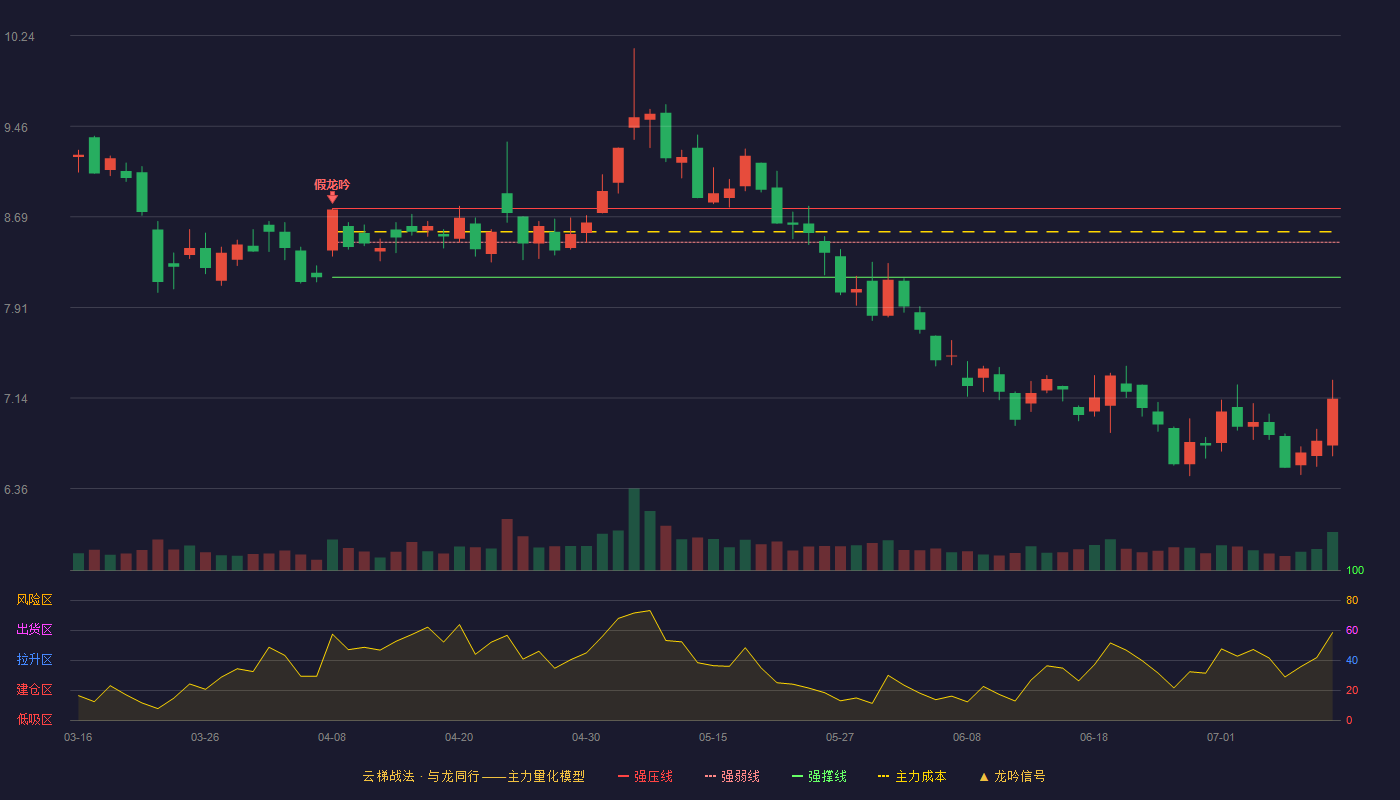Click the 低吸区 zone label
This screenshot has height=800, width=1400.
click(x=34, y=719)
